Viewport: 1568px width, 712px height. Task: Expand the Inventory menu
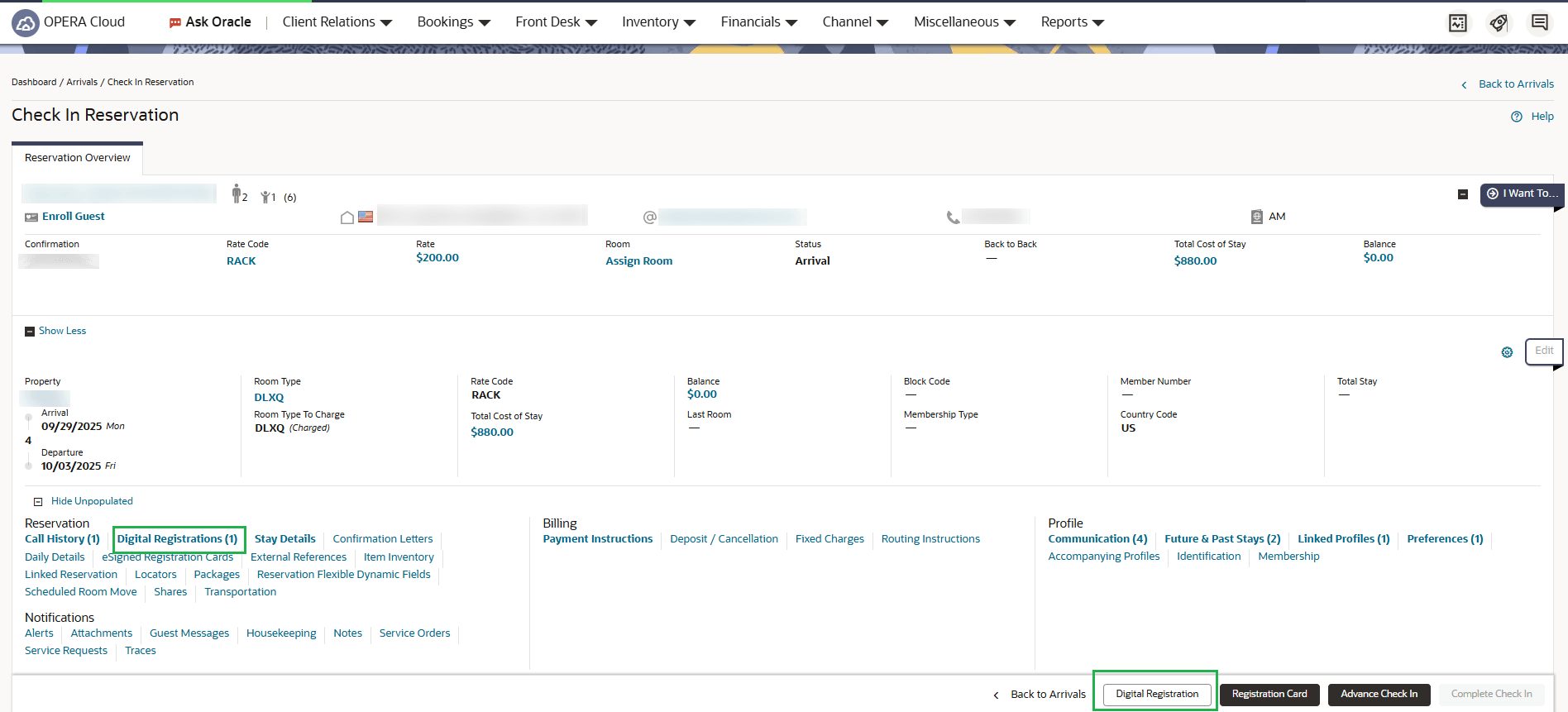[x=659, y=22]
